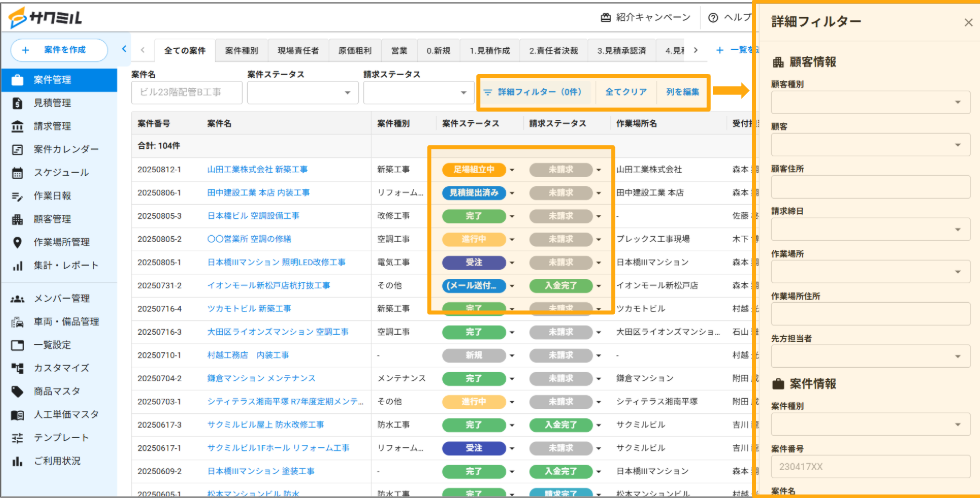Close the 詳細フィルター panel
The image size is (980, 498).
[x=967, y=22]
